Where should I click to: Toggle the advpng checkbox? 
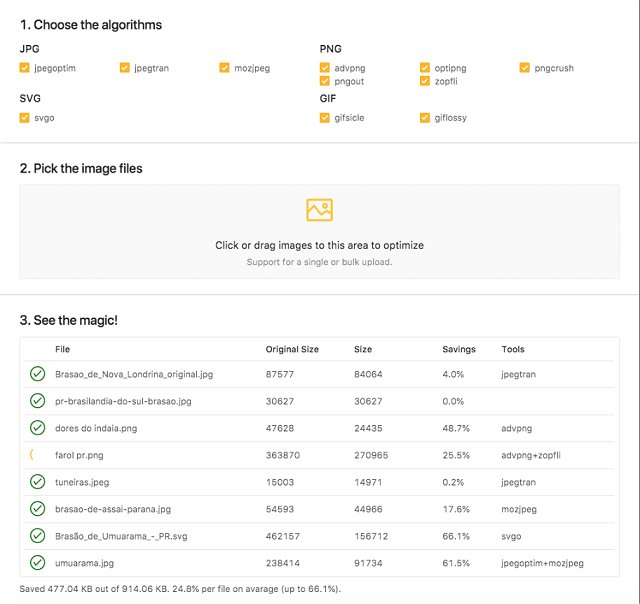coord(325,68)
